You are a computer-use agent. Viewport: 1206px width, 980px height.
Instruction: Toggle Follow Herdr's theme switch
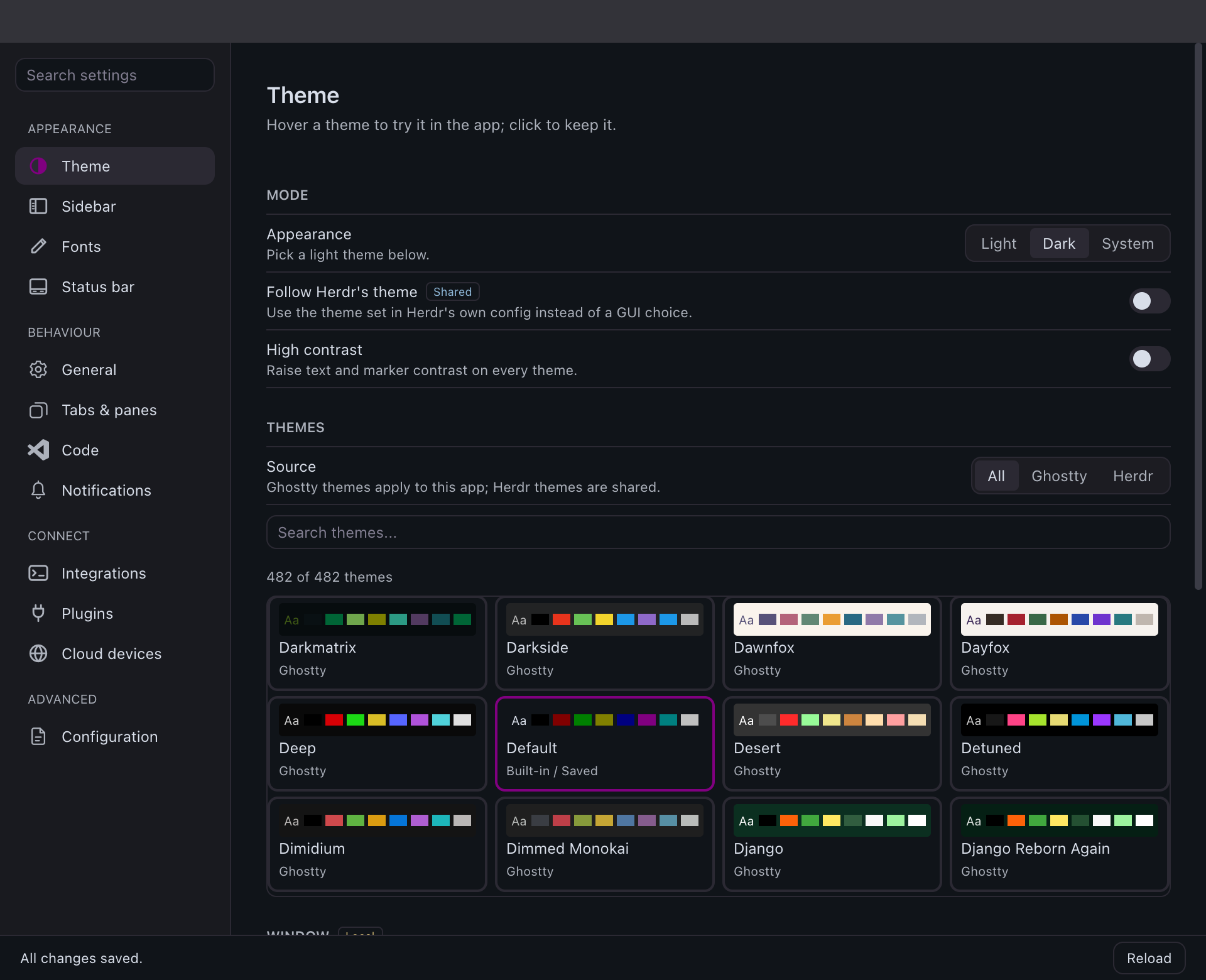point(1149,301)
